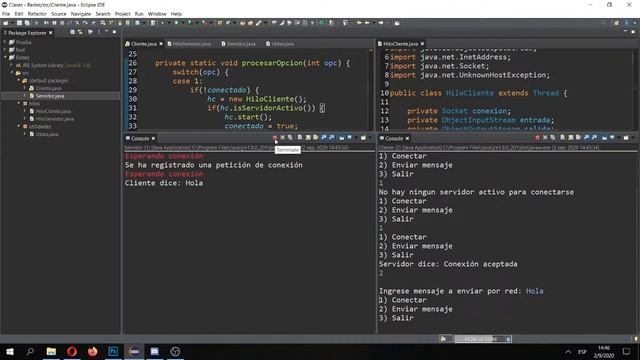This screenshot has width=640, height=360.
Task: Run the program with green Run icon
Action: [x=176, y=23]
